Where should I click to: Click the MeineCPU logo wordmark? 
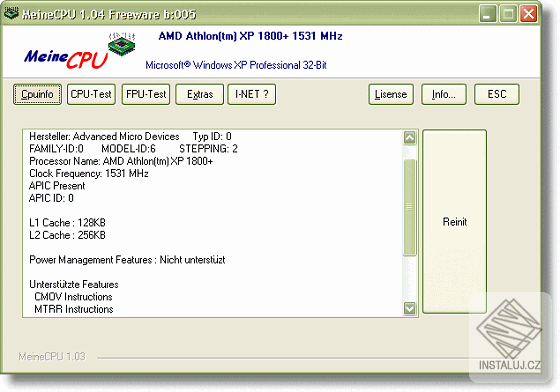(x=66, y=59)
